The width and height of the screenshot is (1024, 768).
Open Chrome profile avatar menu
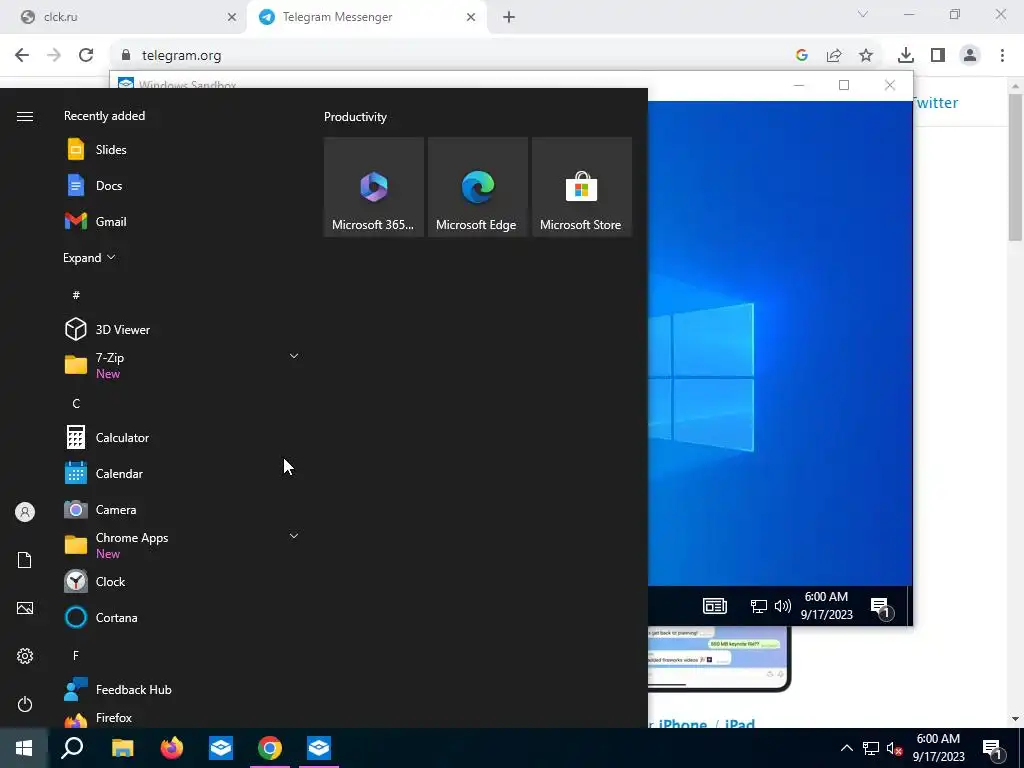(970, 56)
